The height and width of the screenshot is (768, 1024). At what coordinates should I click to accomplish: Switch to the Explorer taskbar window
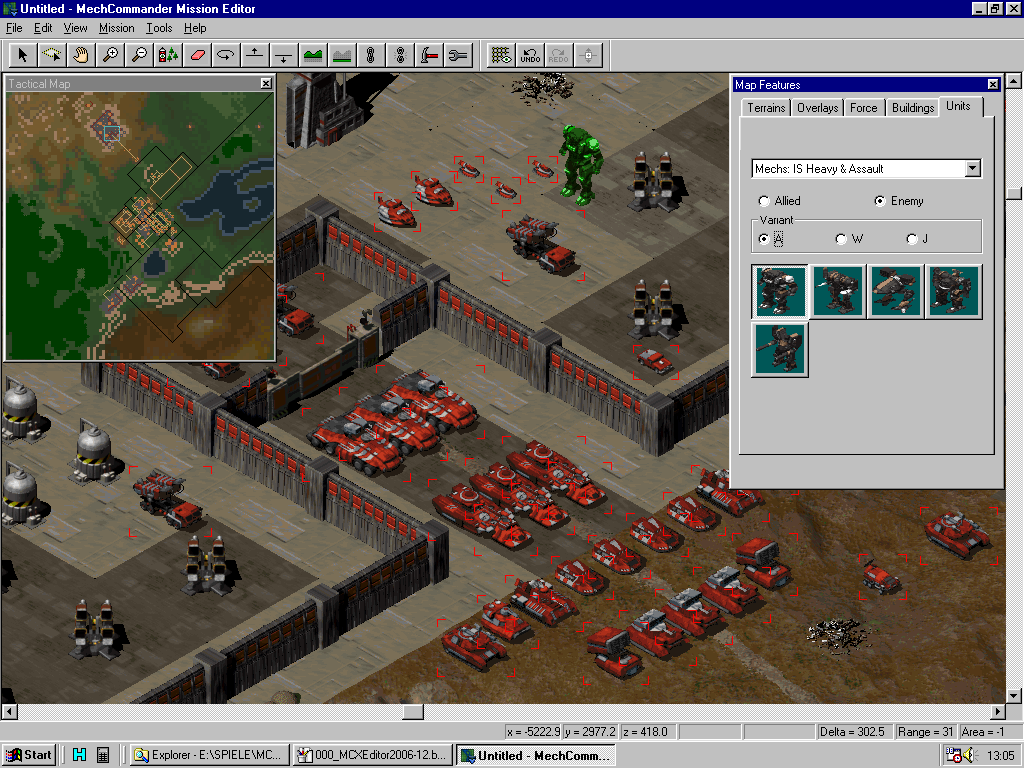click(x=209, y=755)
